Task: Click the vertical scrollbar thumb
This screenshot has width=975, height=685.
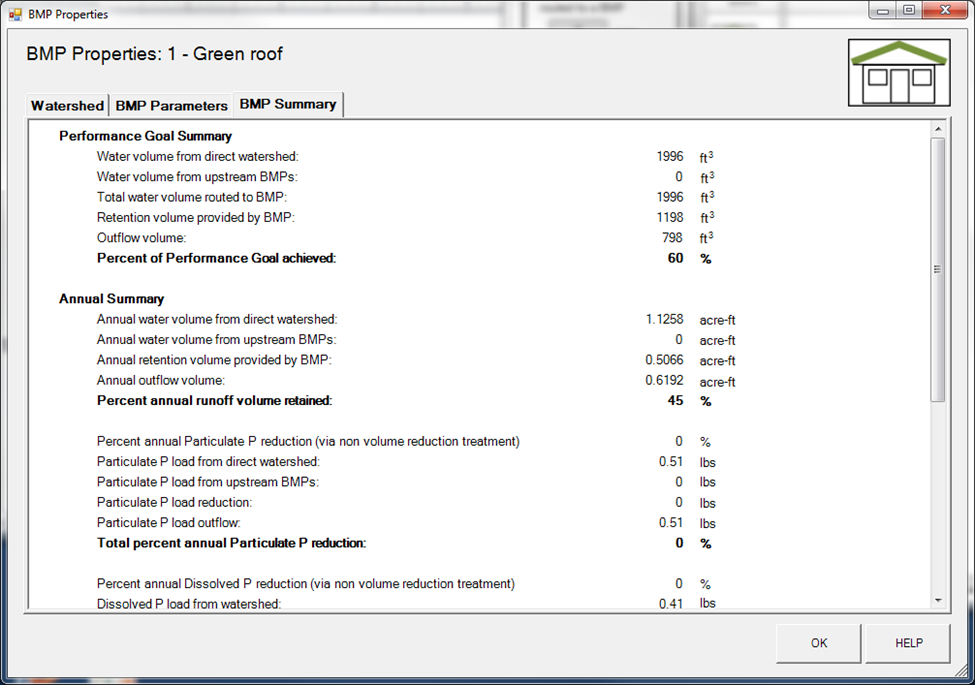Action: 937,270
